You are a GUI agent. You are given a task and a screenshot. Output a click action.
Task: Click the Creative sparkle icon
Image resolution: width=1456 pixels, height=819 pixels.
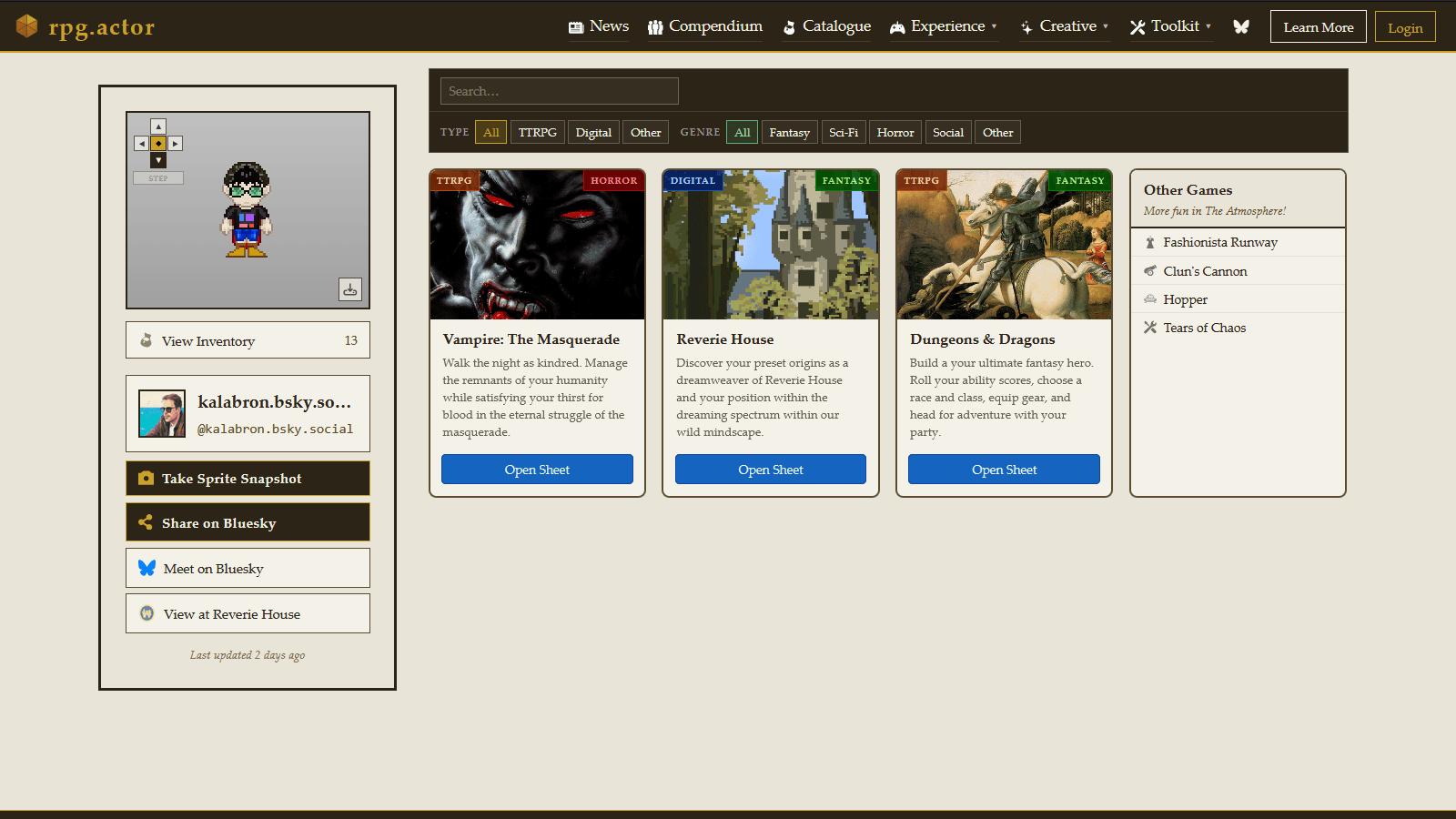coord(1026,27)
